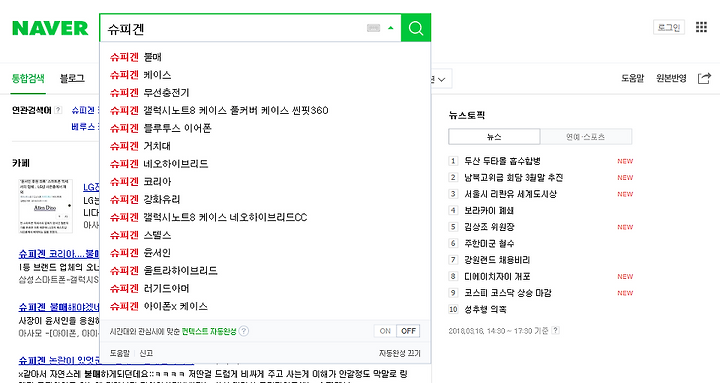
Task: Turn context autocomplete ON
Action: pyautogui.click(x=385, y=331)
